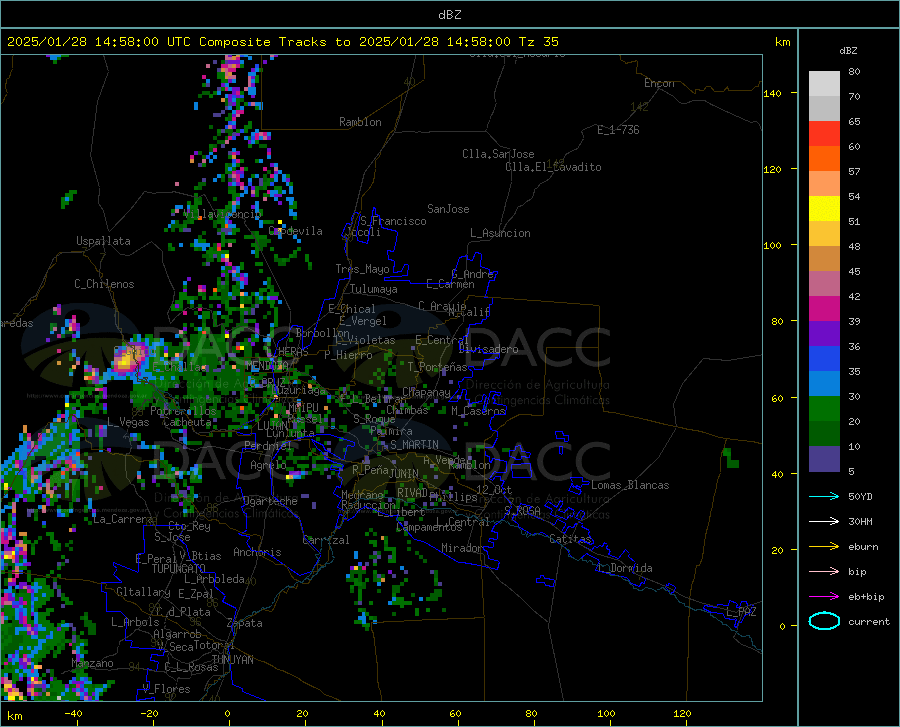Click the magenta eb+bip arrow in legend
Viewport: 900px width, 727px height.
click(x=824, y=597)
